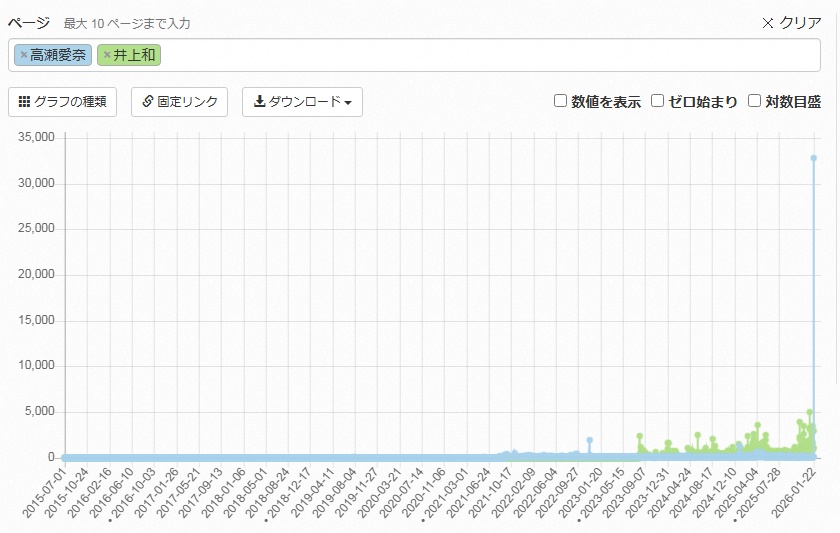Click the green spike point near 2025-04-04
The width and height of the screenshot is (840, 533).
coord(757,425)
